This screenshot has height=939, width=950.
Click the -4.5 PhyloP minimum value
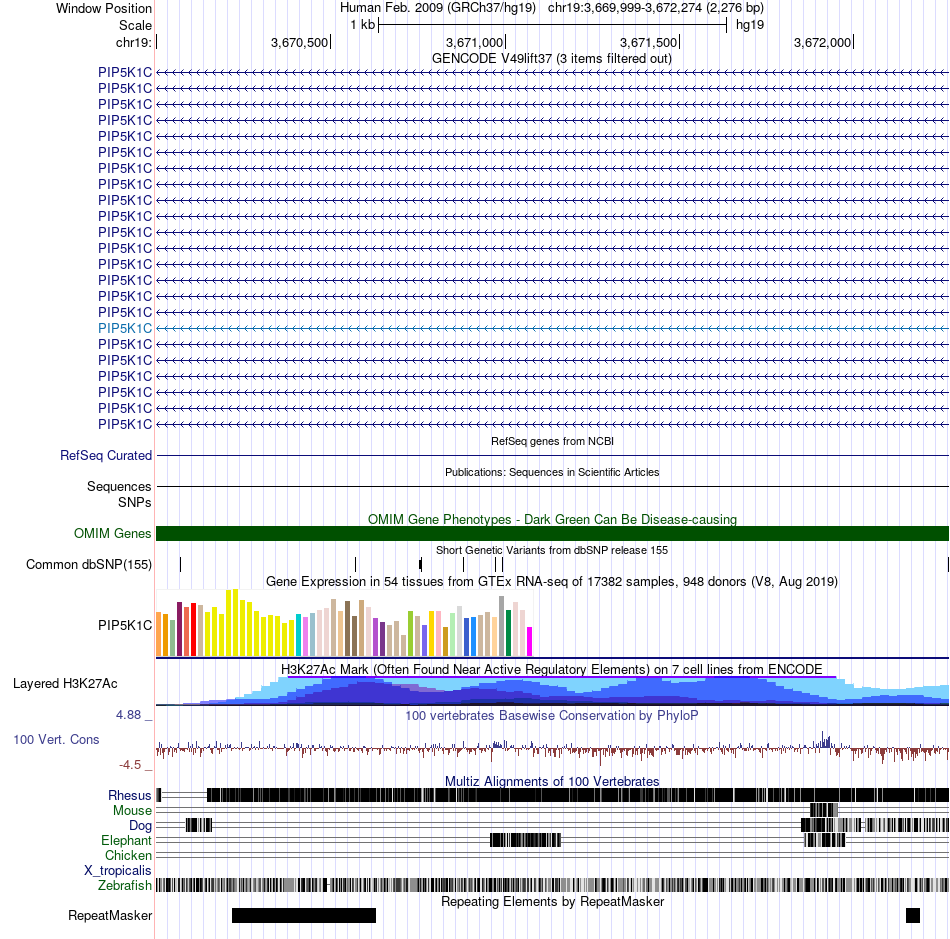click(x=130, y=765)
